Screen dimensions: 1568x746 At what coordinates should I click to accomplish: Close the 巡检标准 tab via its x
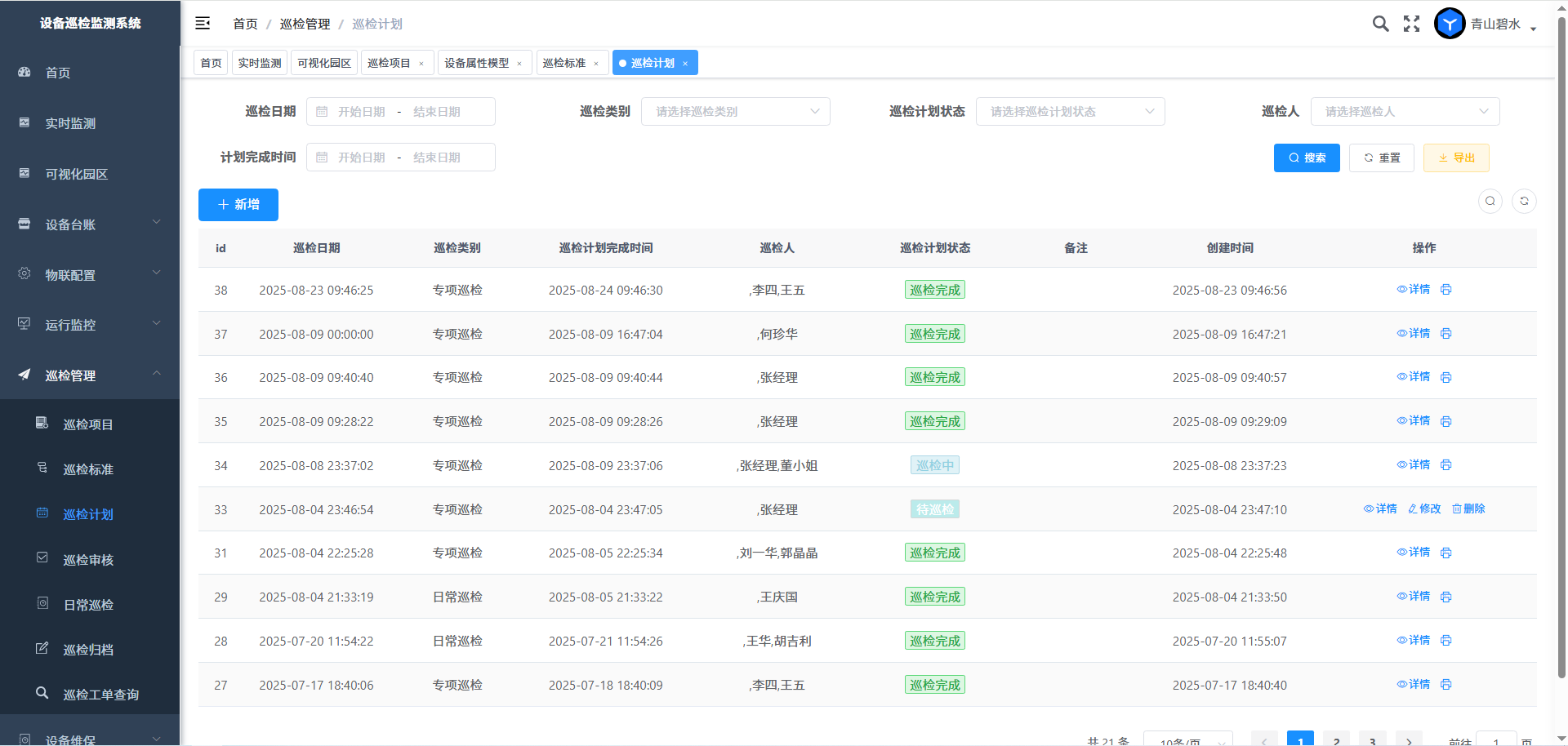(596, 64)
